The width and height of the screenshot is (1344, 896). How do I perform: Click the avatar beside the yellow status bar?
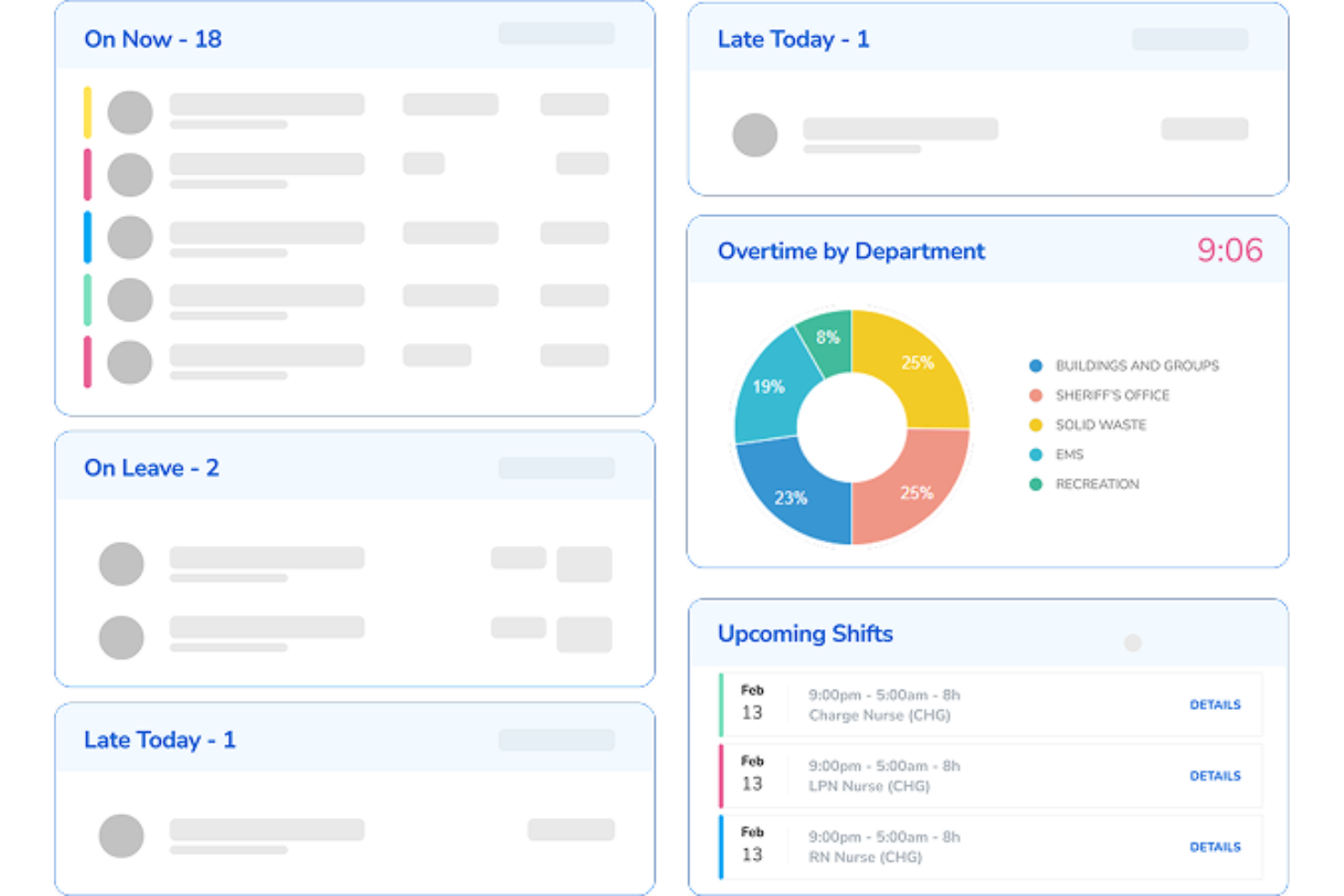[x=130, y=113]
